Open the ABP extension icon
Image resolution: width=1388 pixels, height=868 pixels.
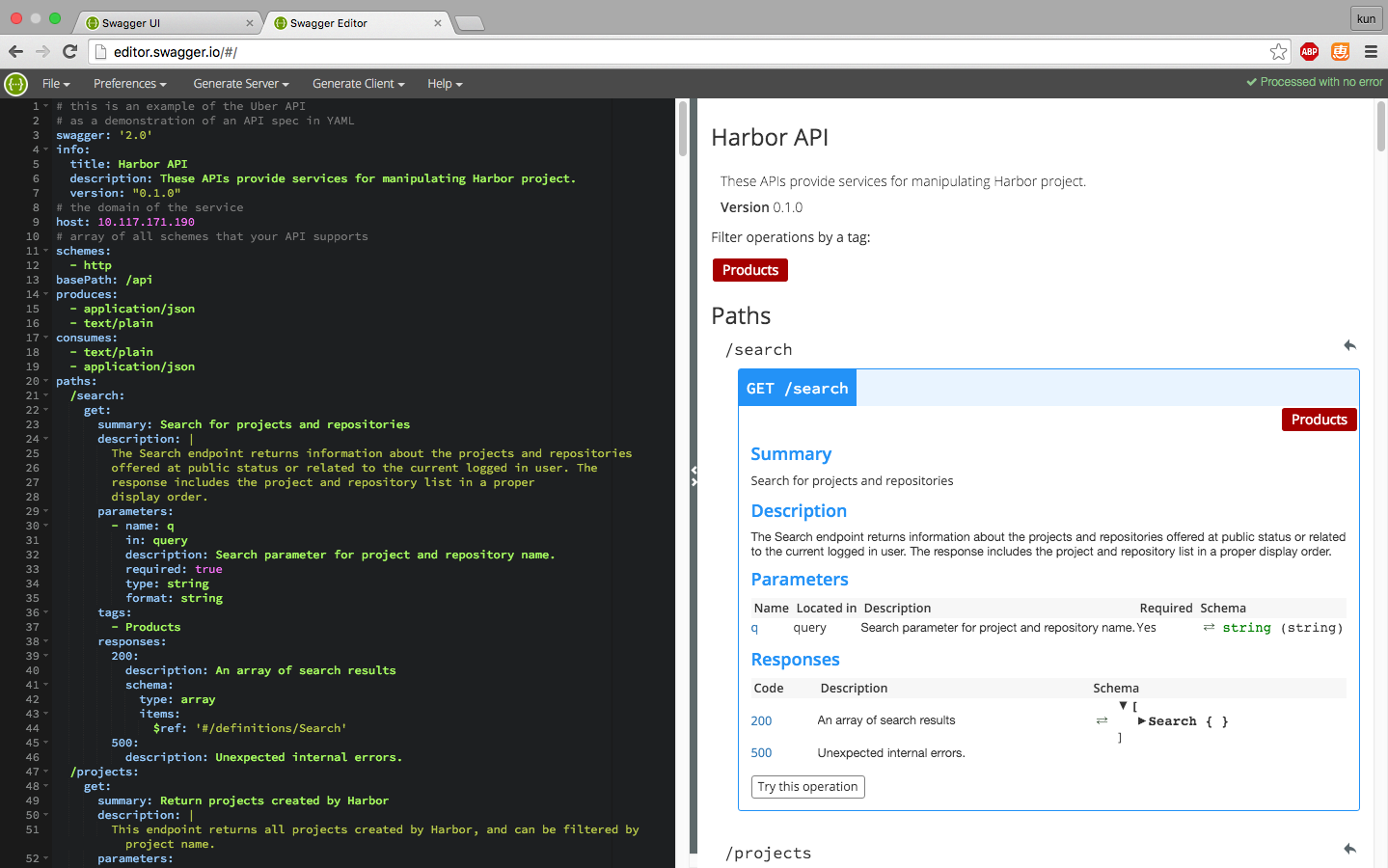[x=1309, y=52]
